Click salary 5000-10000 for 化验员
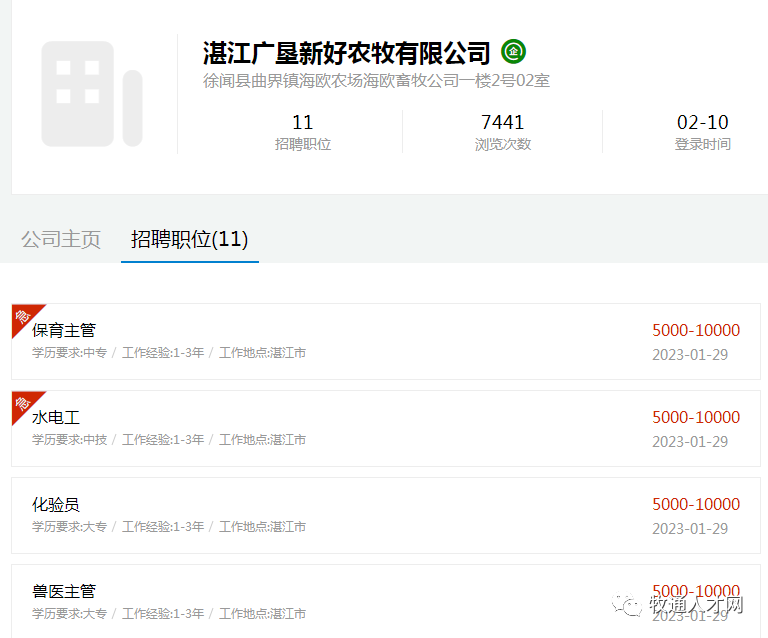768x638 pixels. pos(696,504)
